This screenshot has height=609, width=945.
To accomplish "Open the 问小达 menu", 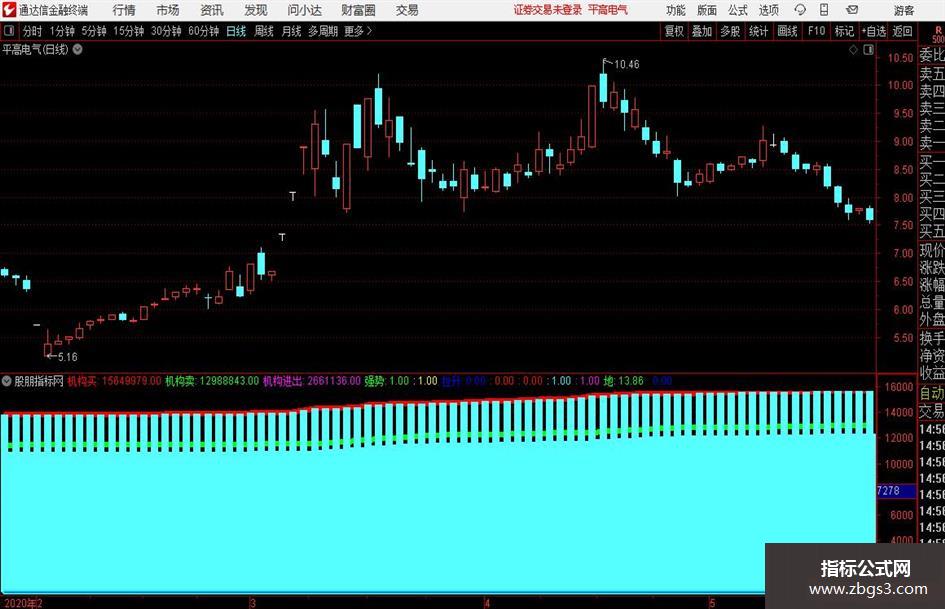I will tap(304, 10).
